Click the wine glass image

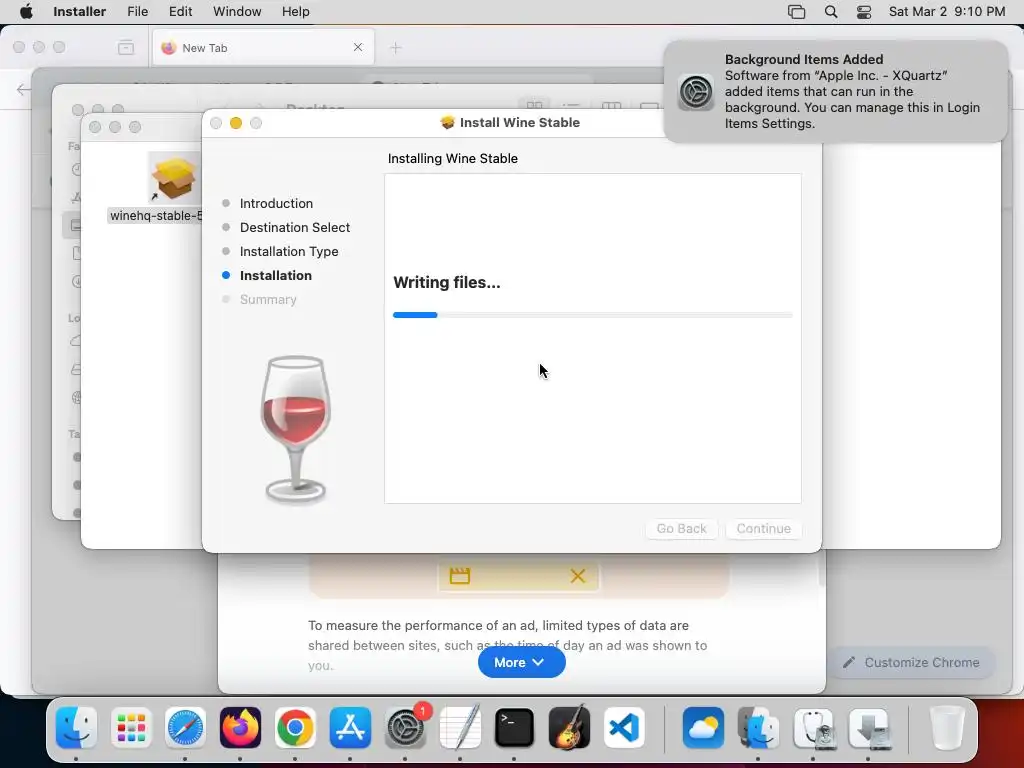point(295,430)
